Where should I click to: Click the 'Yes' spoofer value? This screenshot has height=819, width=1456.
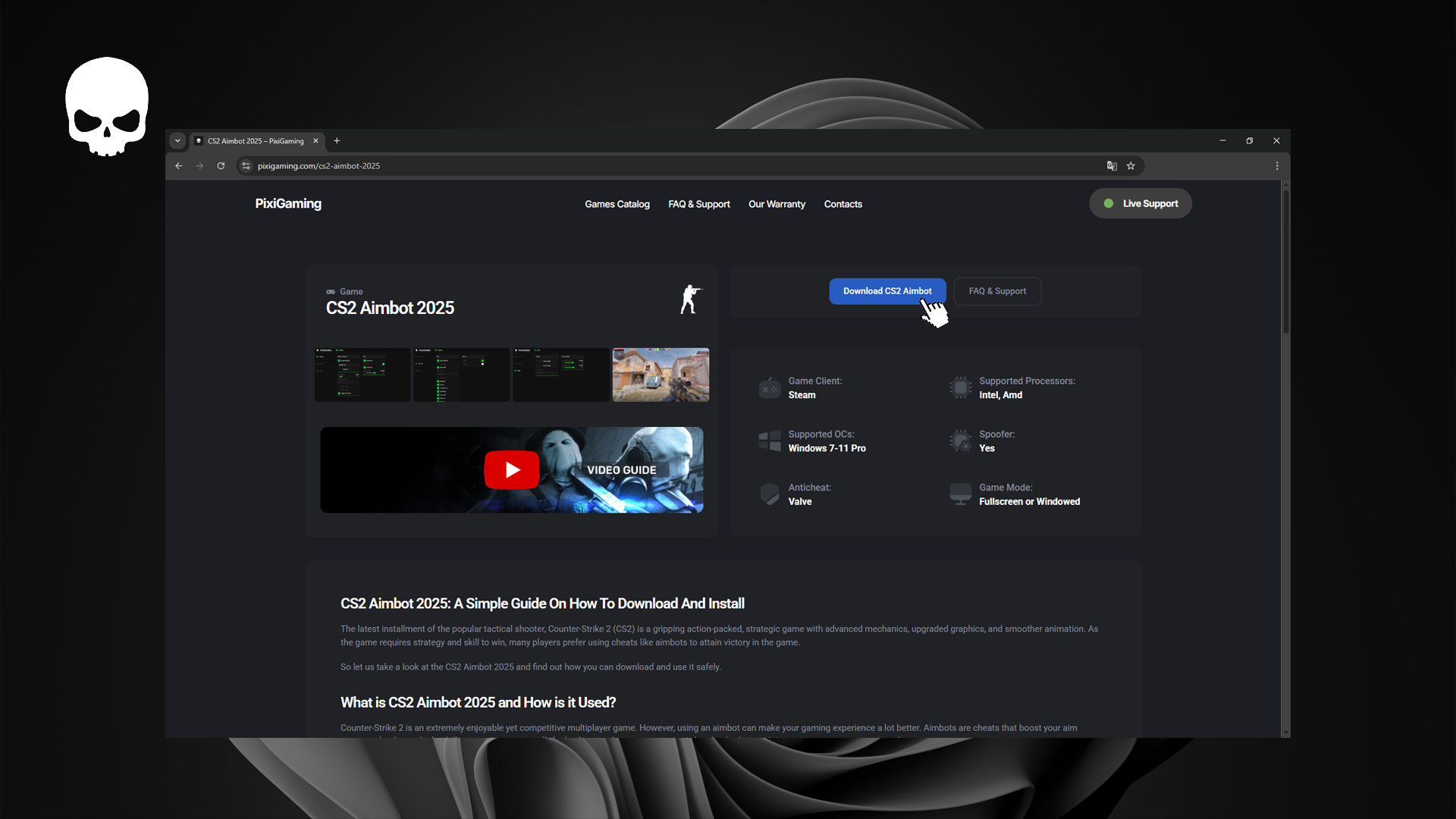coord(987,448)
